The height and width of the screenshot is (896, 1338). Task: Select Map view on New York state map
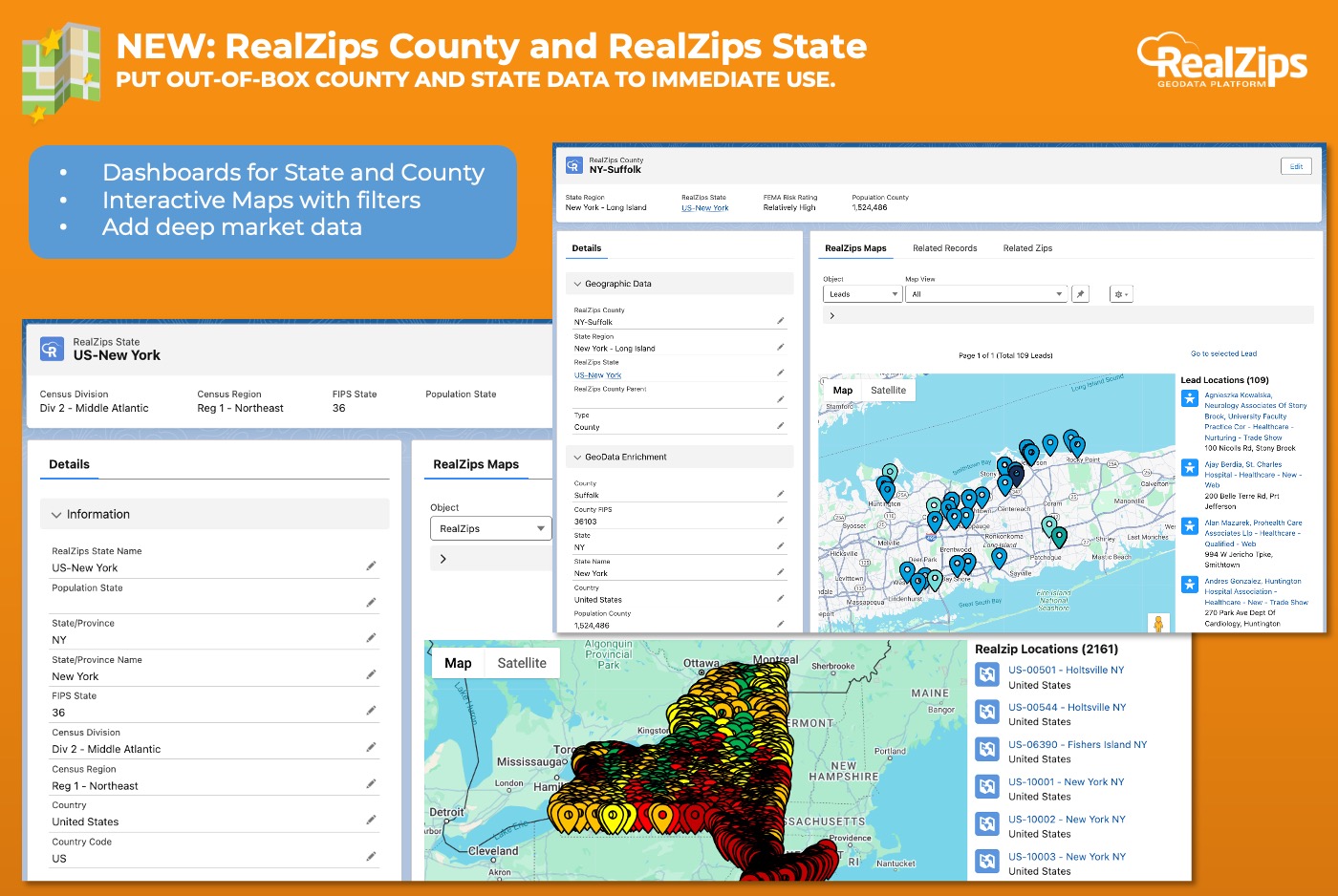pos(458,663)
